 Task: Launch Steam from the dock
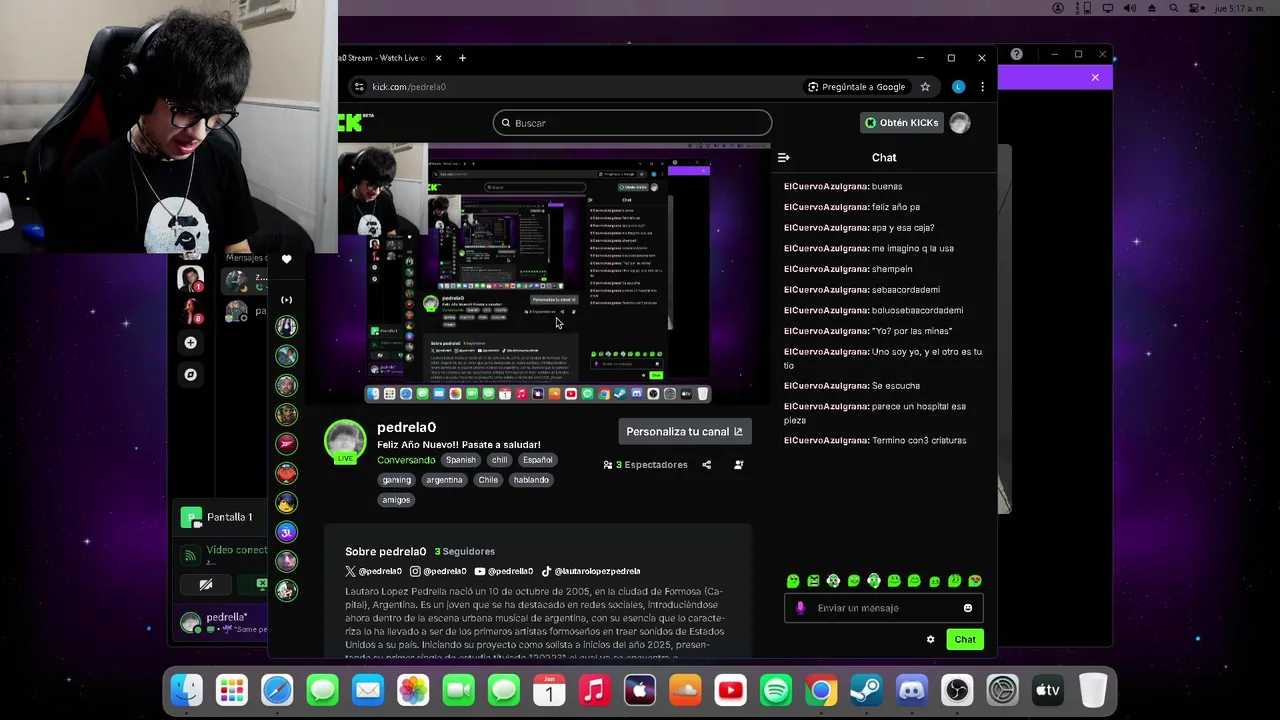(866, 690)
